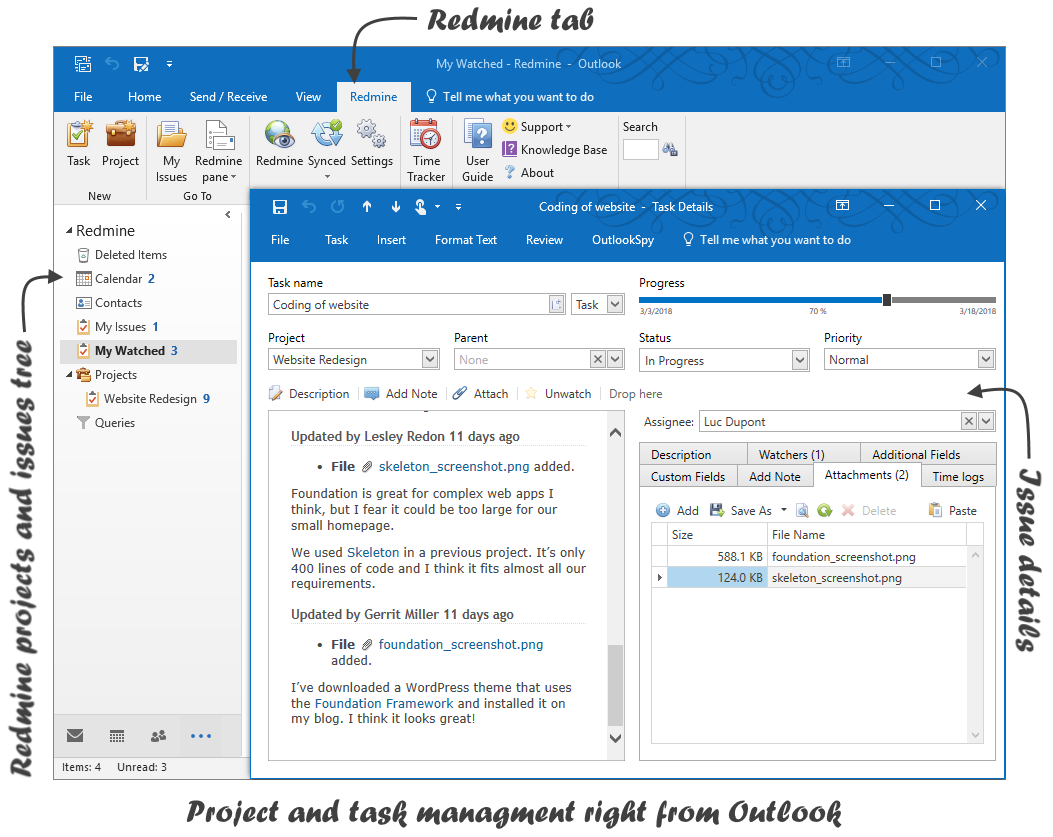
Task: Go to next item with down arrow
Action: [x=396, y=207]
